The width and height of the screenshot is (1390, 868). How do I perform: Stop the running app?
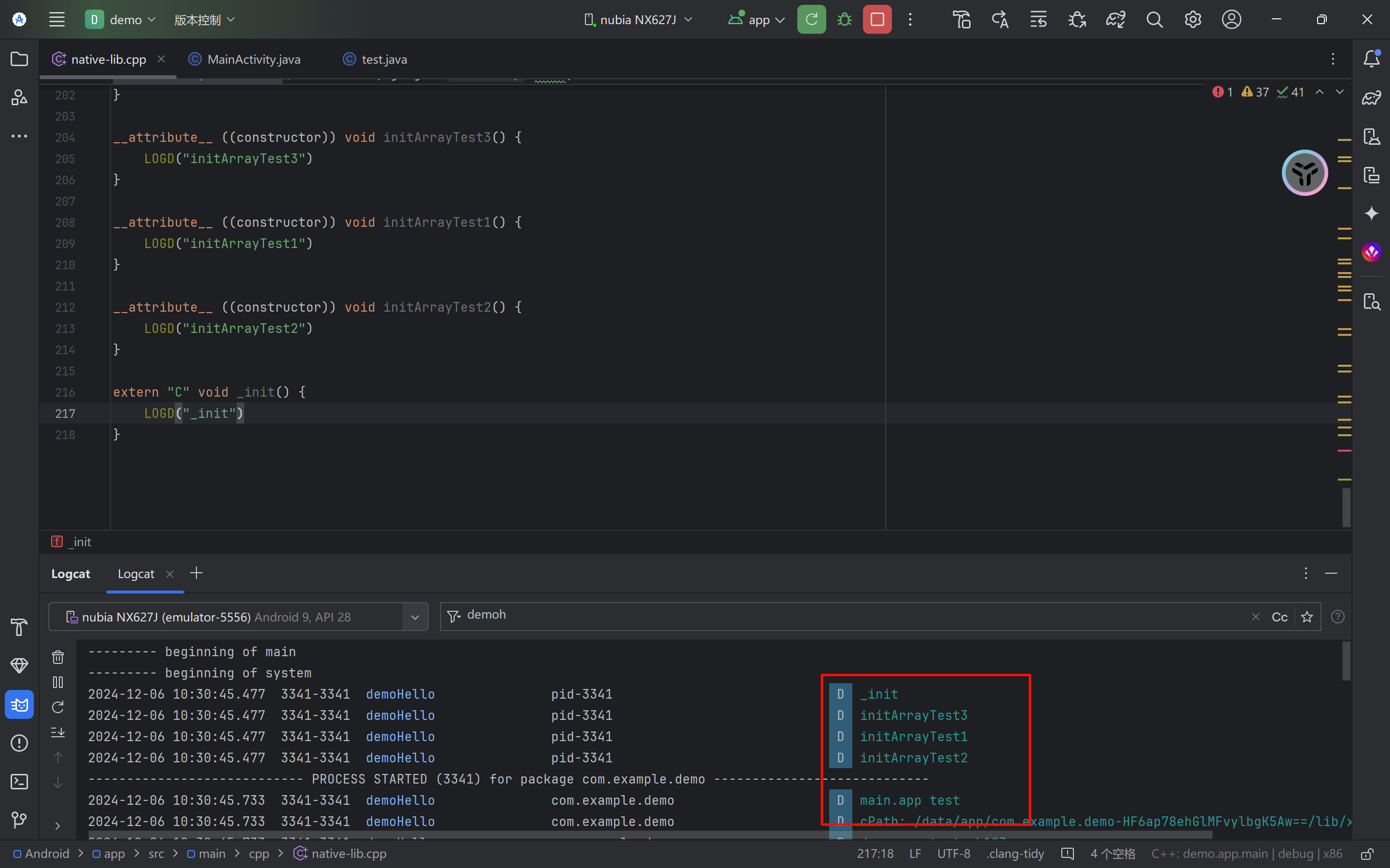(877, 19)
